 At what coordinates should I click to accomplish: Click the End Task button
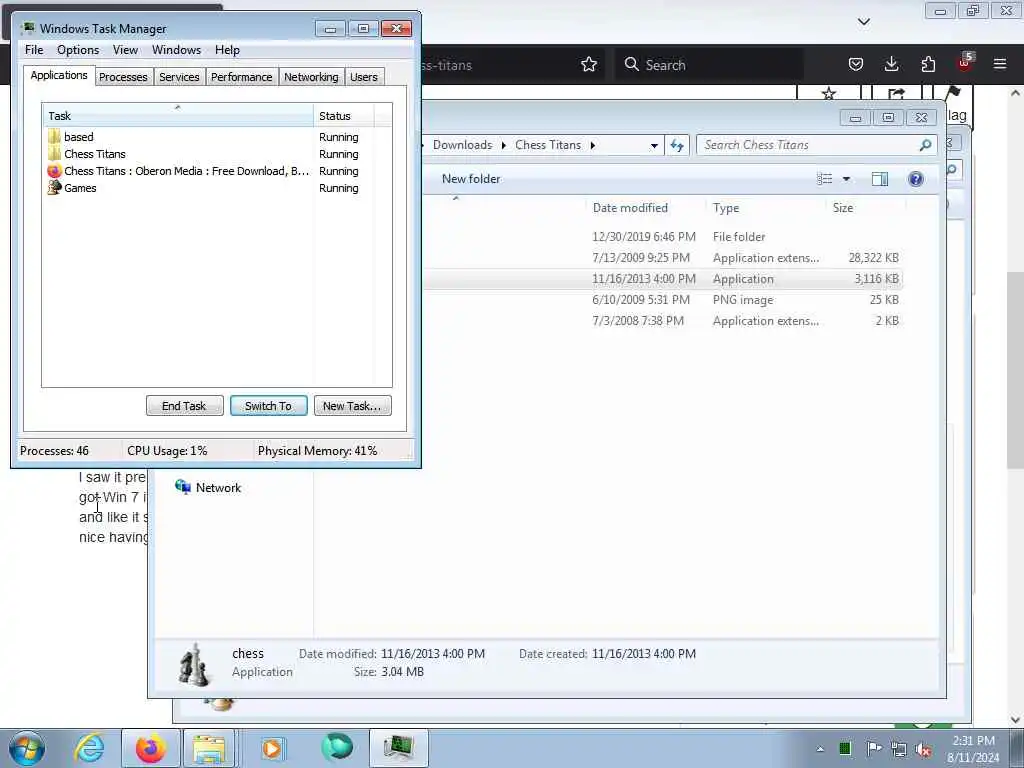(184, 406)
